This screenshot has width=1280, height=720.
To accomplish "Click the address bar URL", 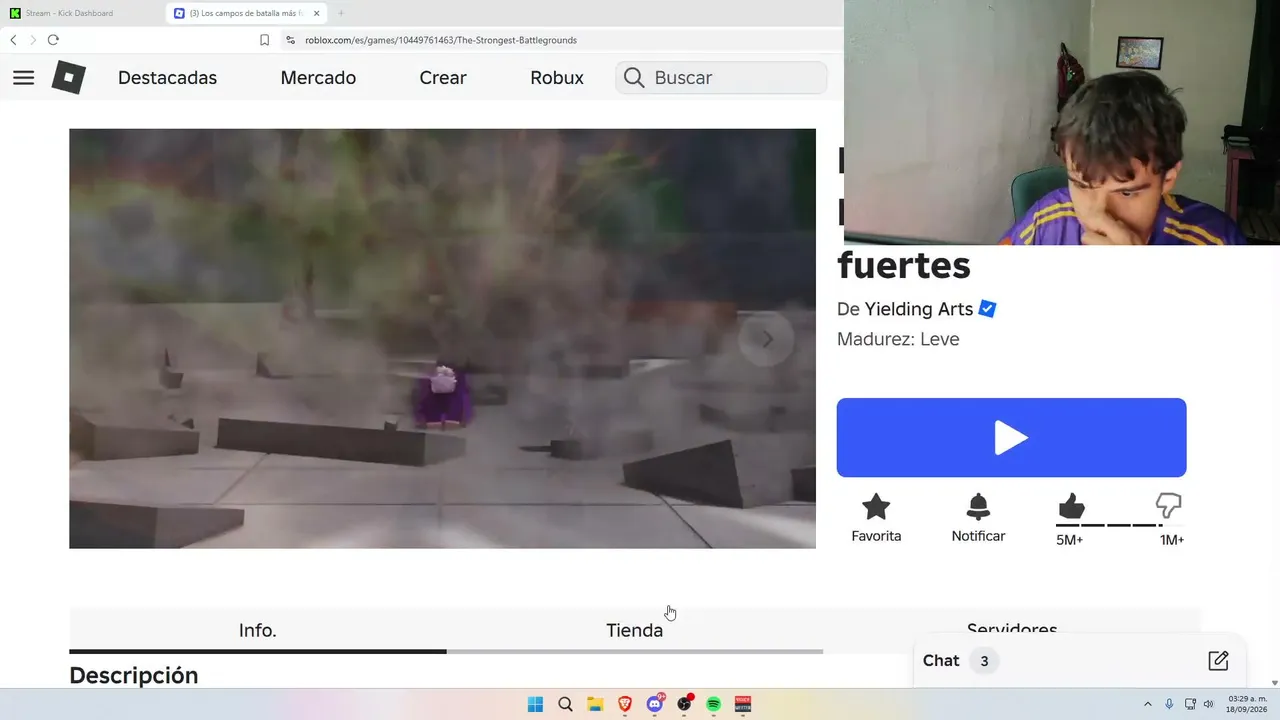I will (440, 40).
